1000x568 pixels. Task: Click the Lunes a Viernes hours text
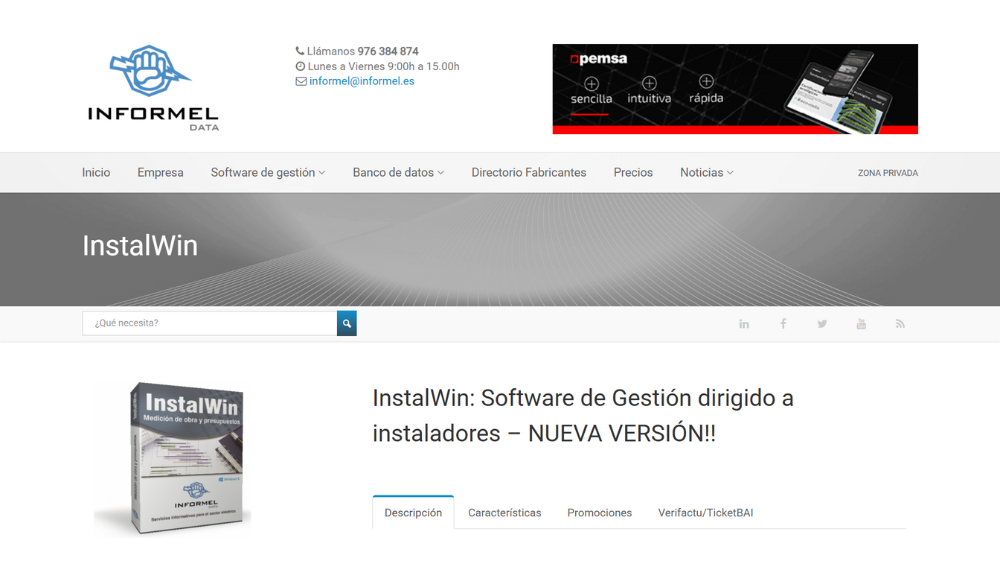pos(383,66)
